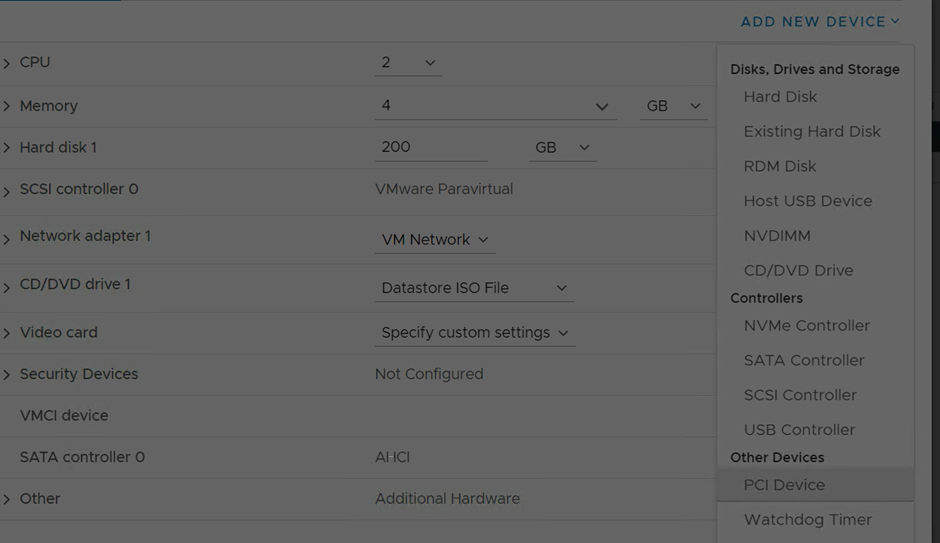Select Hard Disk from device menu

pyautogui.click(x=780, y=97)
